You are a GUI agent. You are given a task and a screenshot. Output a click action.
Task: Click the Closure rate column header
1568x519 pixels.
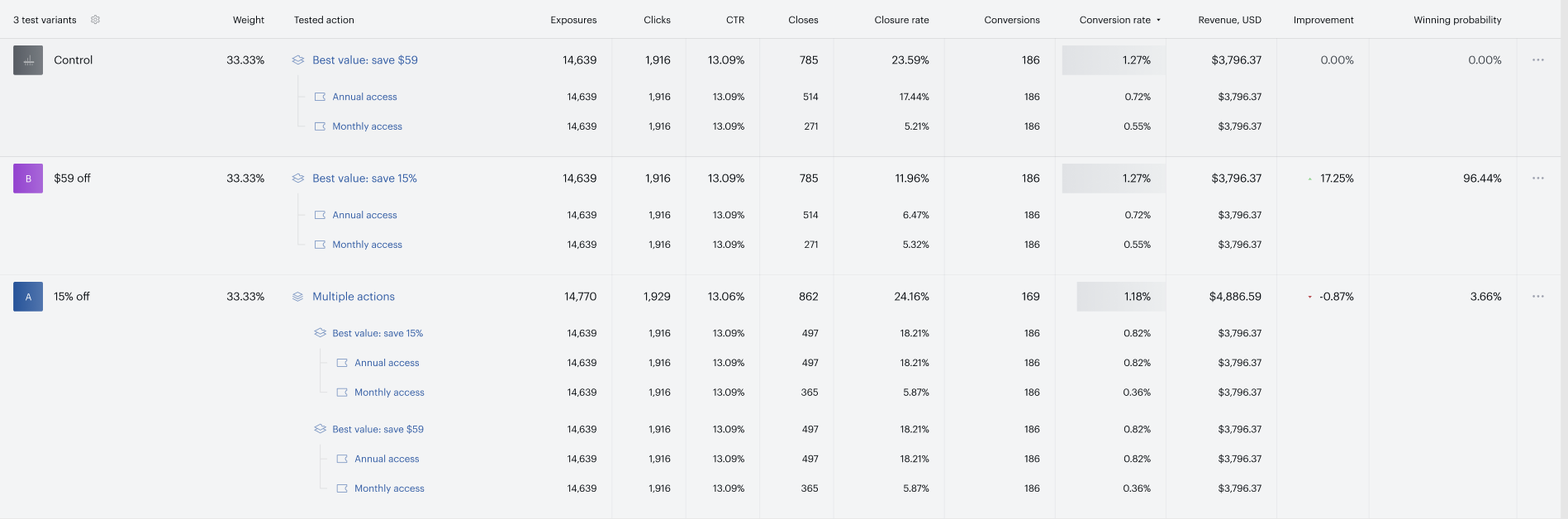point(901,20)
